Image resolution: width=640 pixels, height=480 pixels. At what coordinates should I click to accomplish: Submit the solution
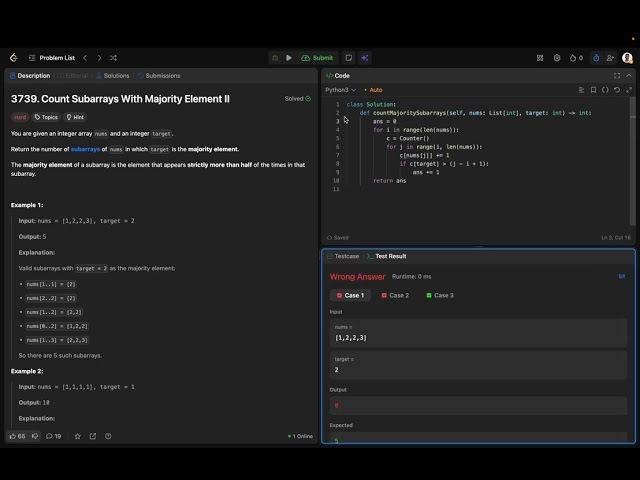pos(317,58)
